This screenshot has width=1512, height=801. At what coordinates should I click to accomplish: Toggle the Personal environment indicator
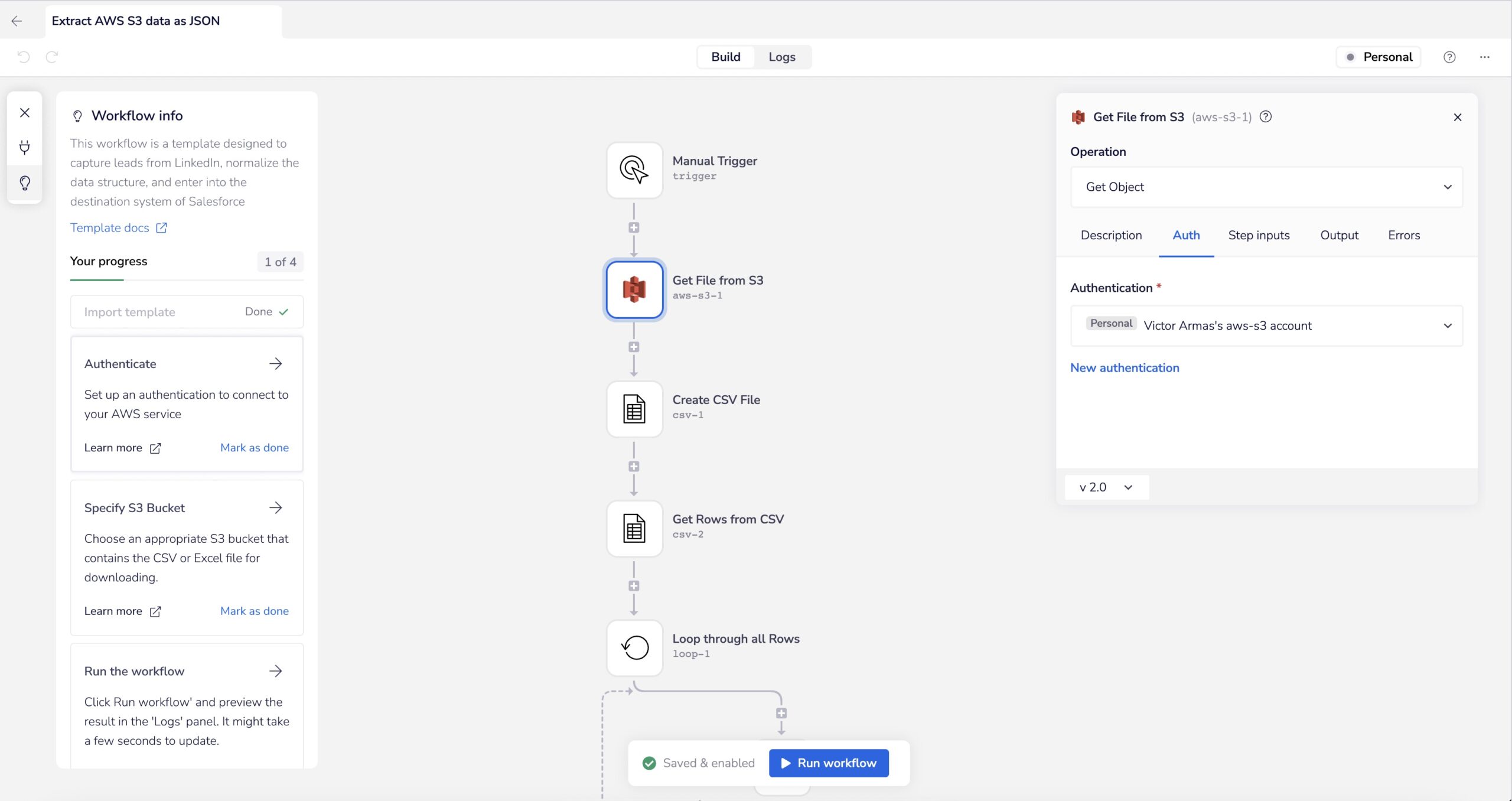1379,57
